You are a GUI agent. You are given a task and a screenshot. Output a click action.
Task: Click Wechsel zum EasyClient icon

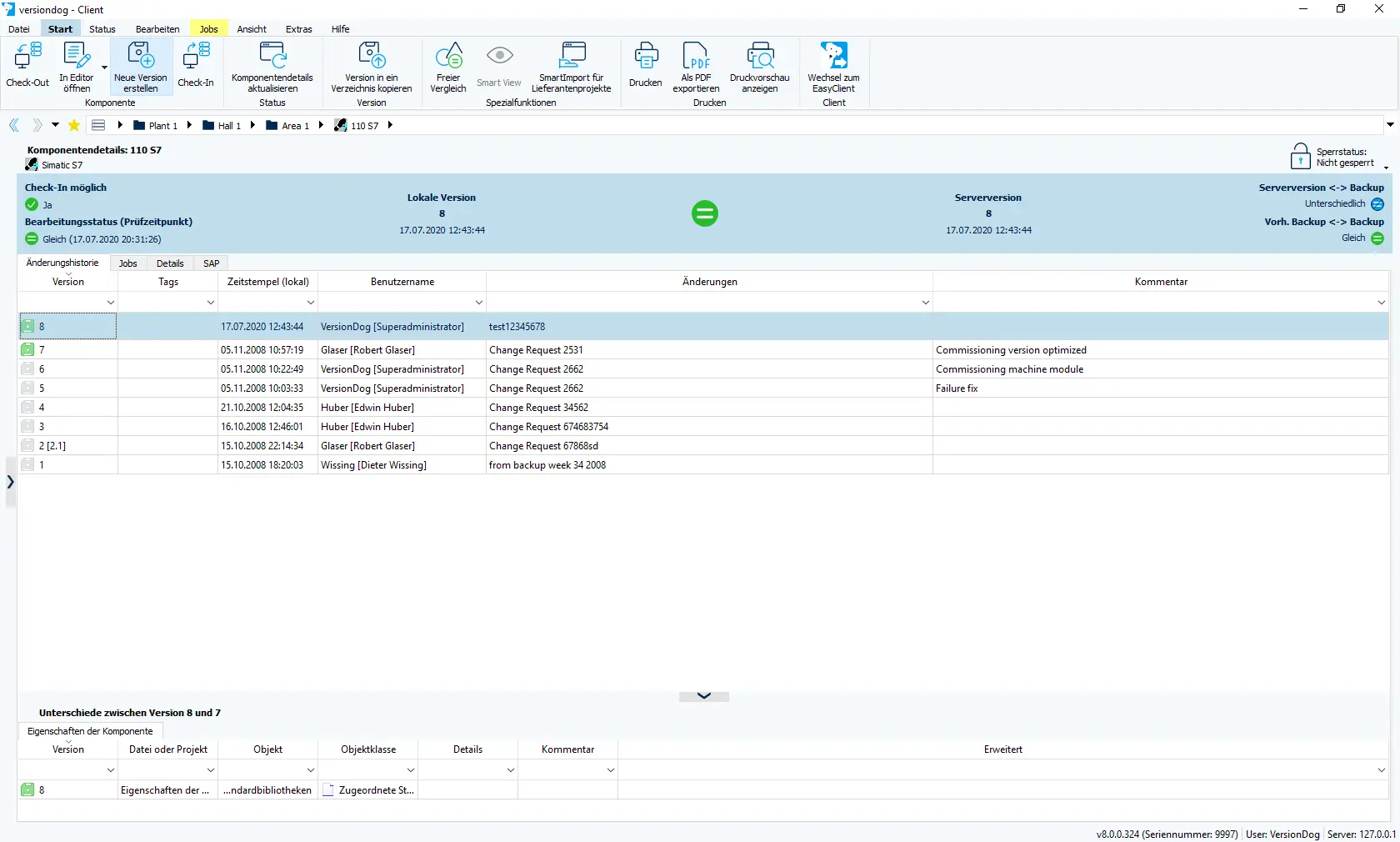click(x=833, y=56)
